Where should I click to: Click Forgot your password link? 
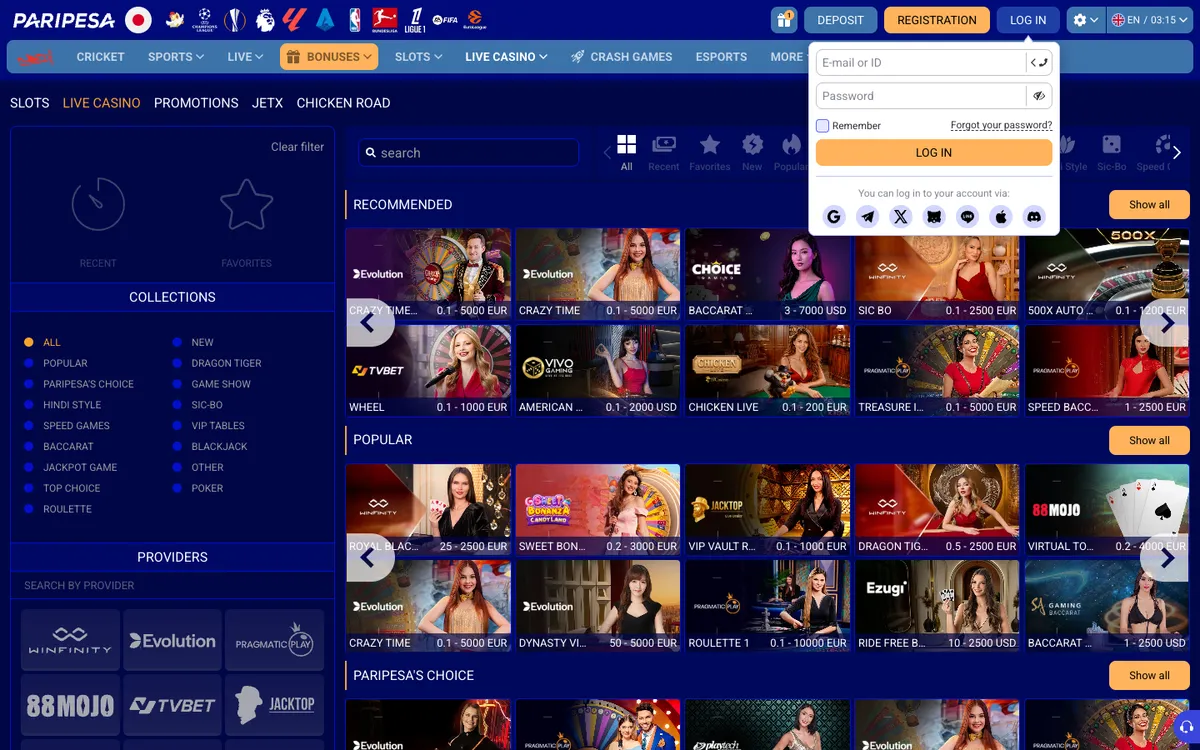[x=1001, y=125]
